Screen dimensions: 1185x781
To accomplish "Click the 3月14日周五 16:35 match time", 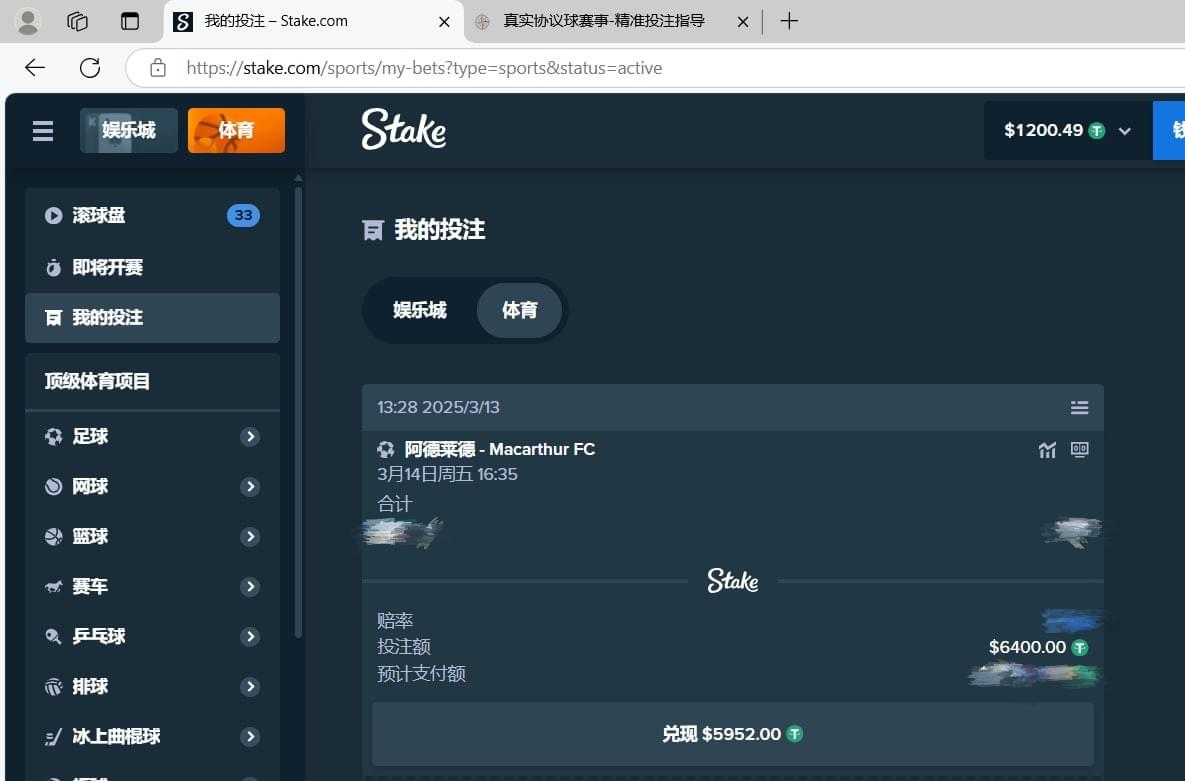I will pyautogui.click(x=447, y=474).
